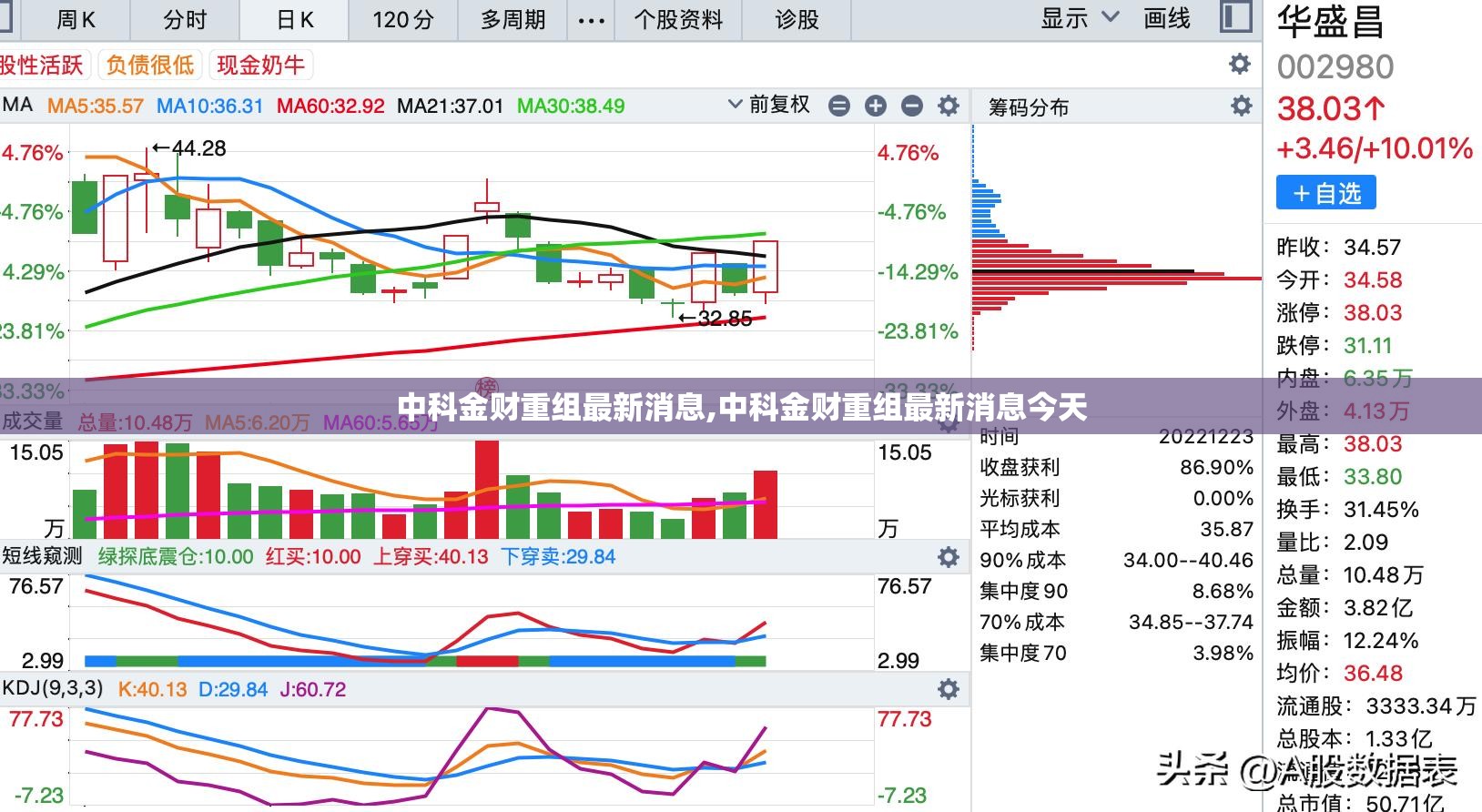The image size is (1482, 812).
Task: Click the 股性活跃 tag
Action: (x=41, y=65)
